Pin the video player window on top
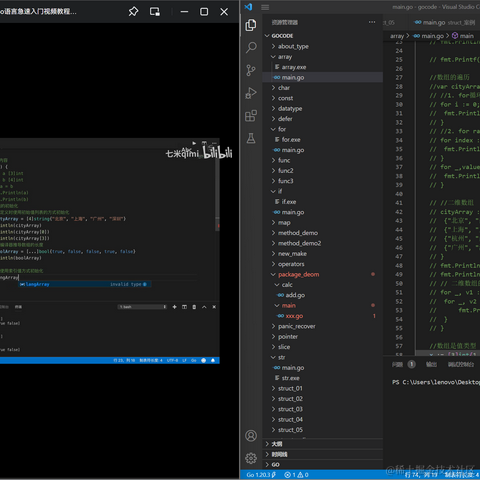 click(133, 12)
